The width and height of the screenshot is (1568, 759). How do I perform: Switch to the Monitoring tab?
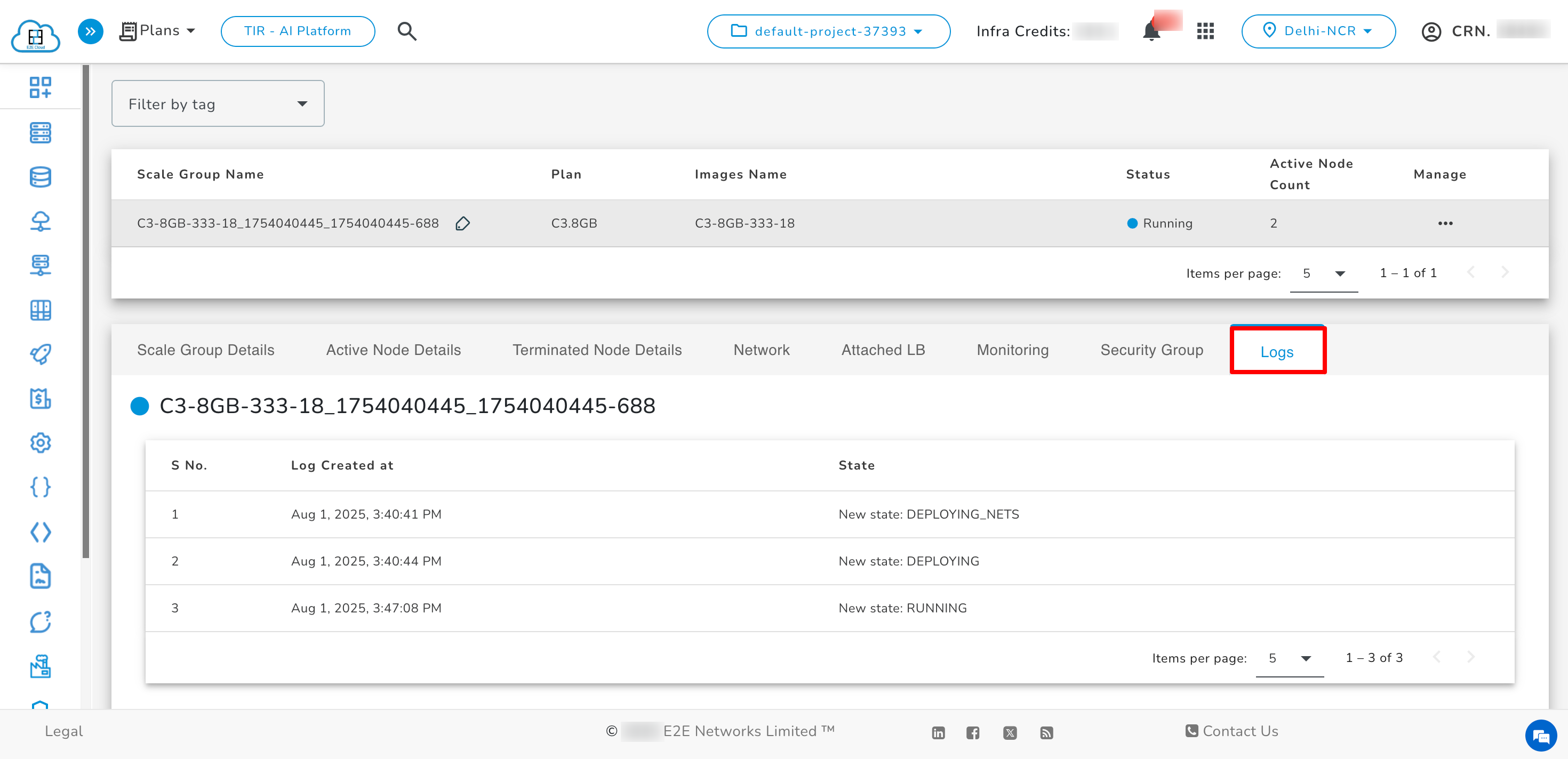click(1012, 350)
